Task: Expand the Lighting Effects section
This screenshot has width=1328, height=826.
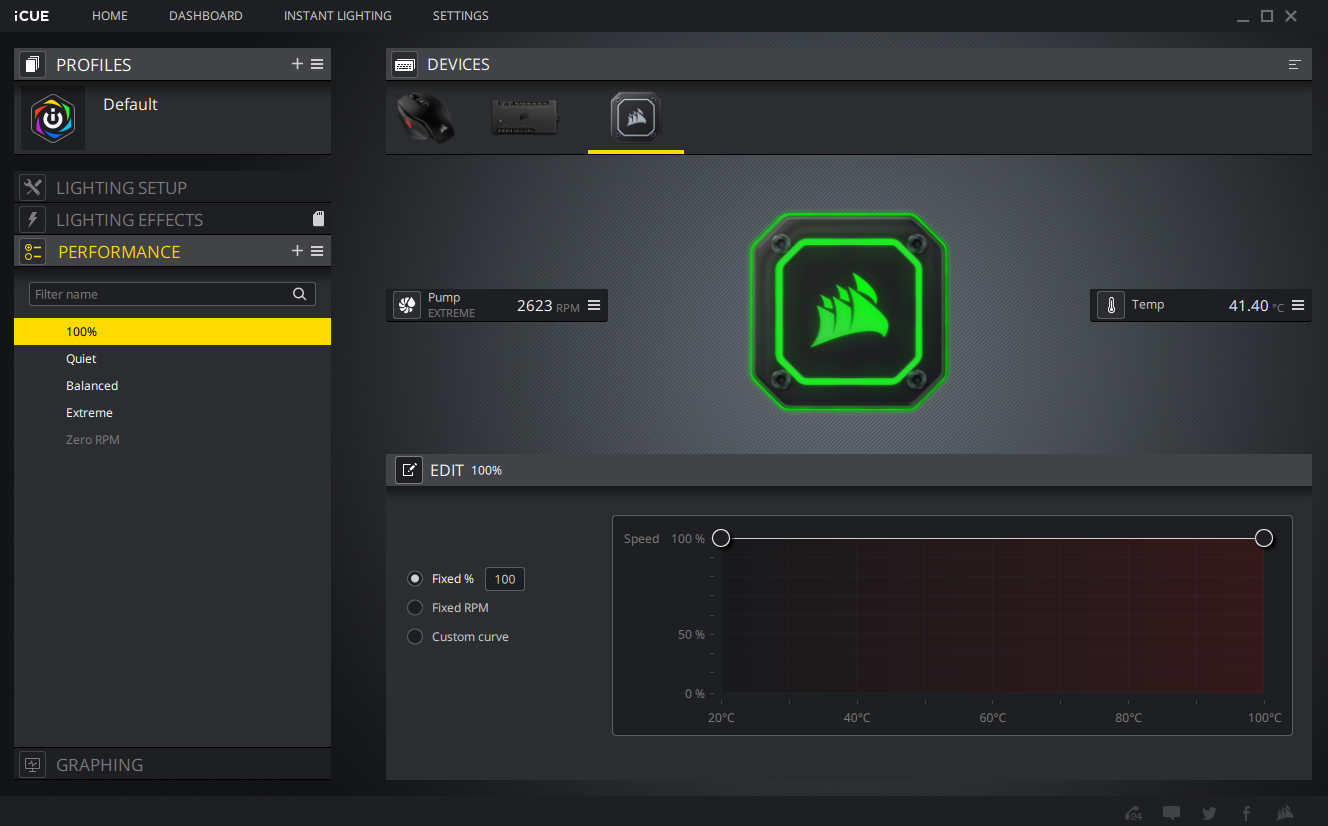Action: pyautogui.click(x=172, y=219)
